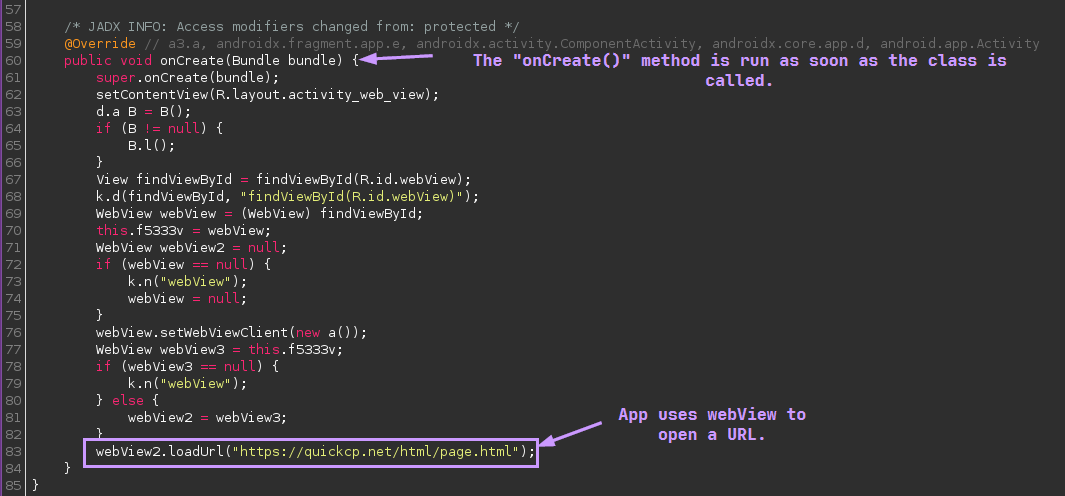Image resolution: width=1065 pixels, height=496 pixels.
Task: Click the "if (webView3 == null)" condition
Action: tap(179, 367)
